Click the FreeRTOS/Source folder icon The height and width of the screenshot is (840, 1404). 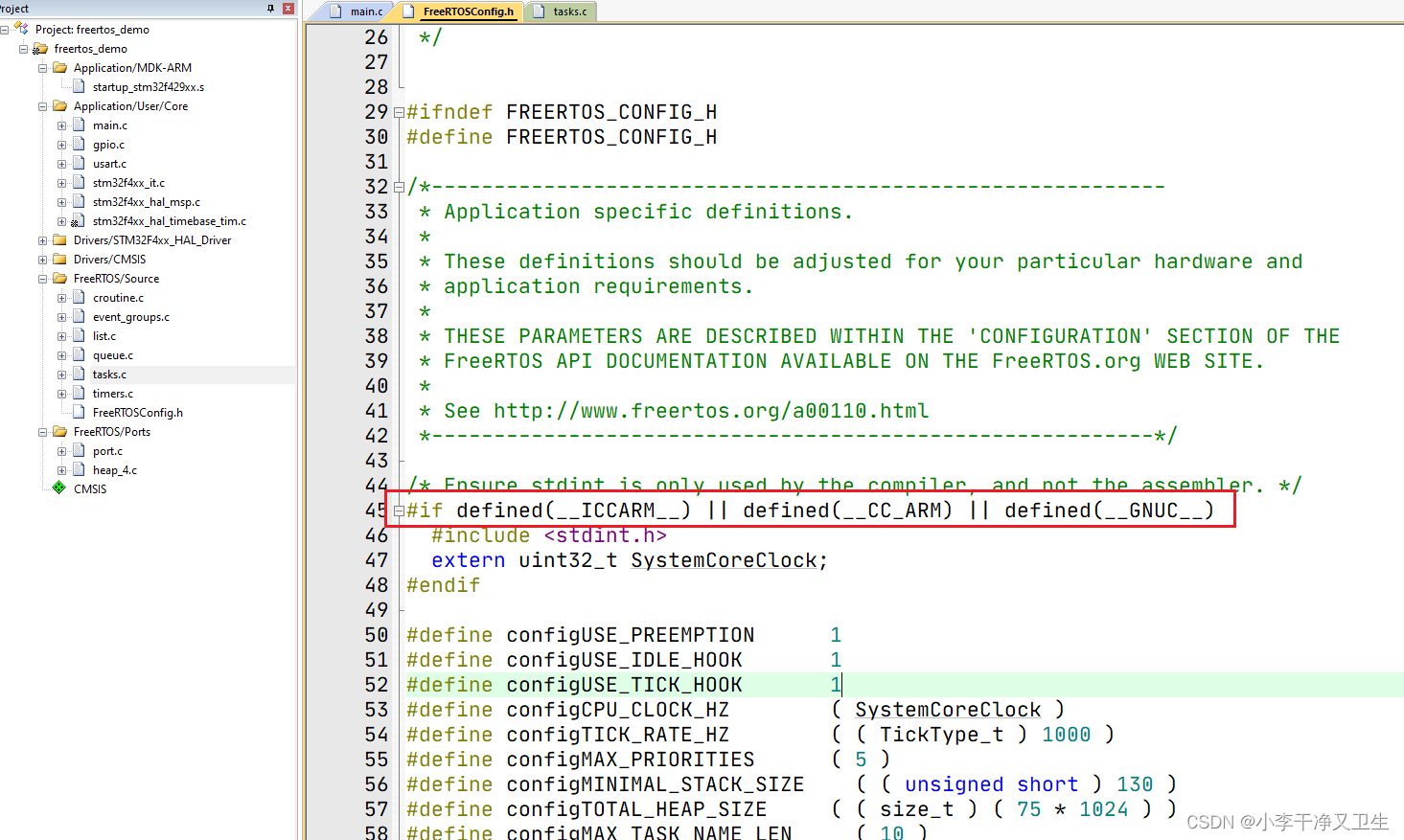pos(59,279)
